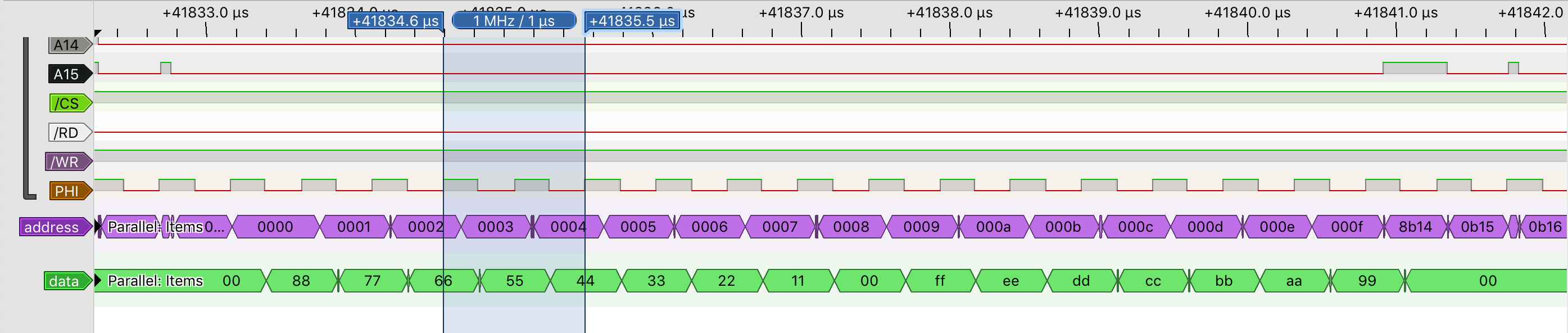
Task: Select address value 8b14
Action: (x=1415, y=227)
